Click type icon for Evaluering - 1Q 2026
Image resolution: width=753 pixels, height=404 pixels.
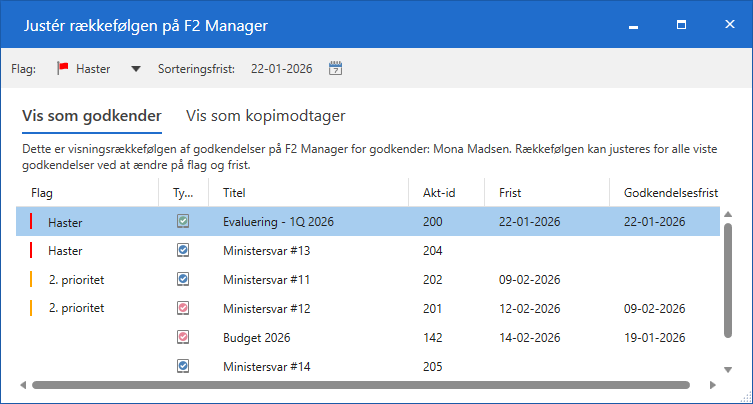point(183,222)
